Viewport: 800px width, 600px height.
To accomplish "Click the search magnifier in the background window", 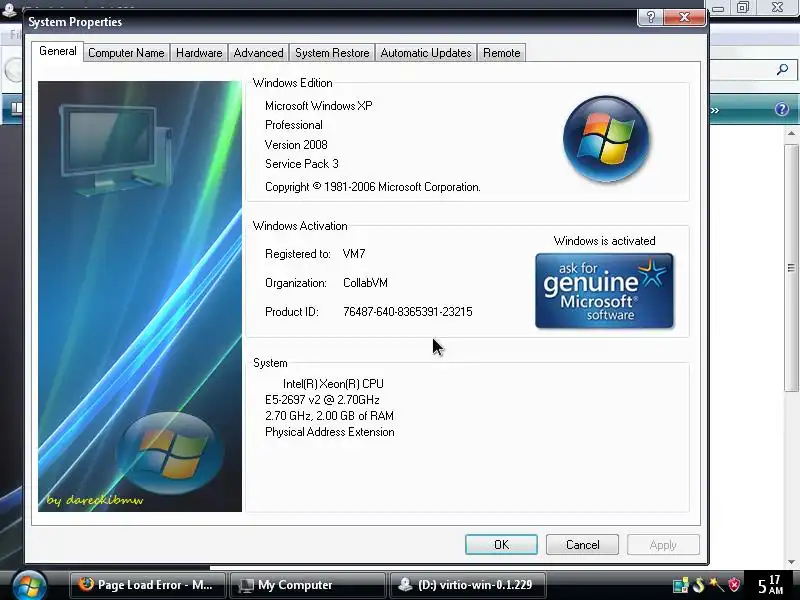I will pos(782,69).
